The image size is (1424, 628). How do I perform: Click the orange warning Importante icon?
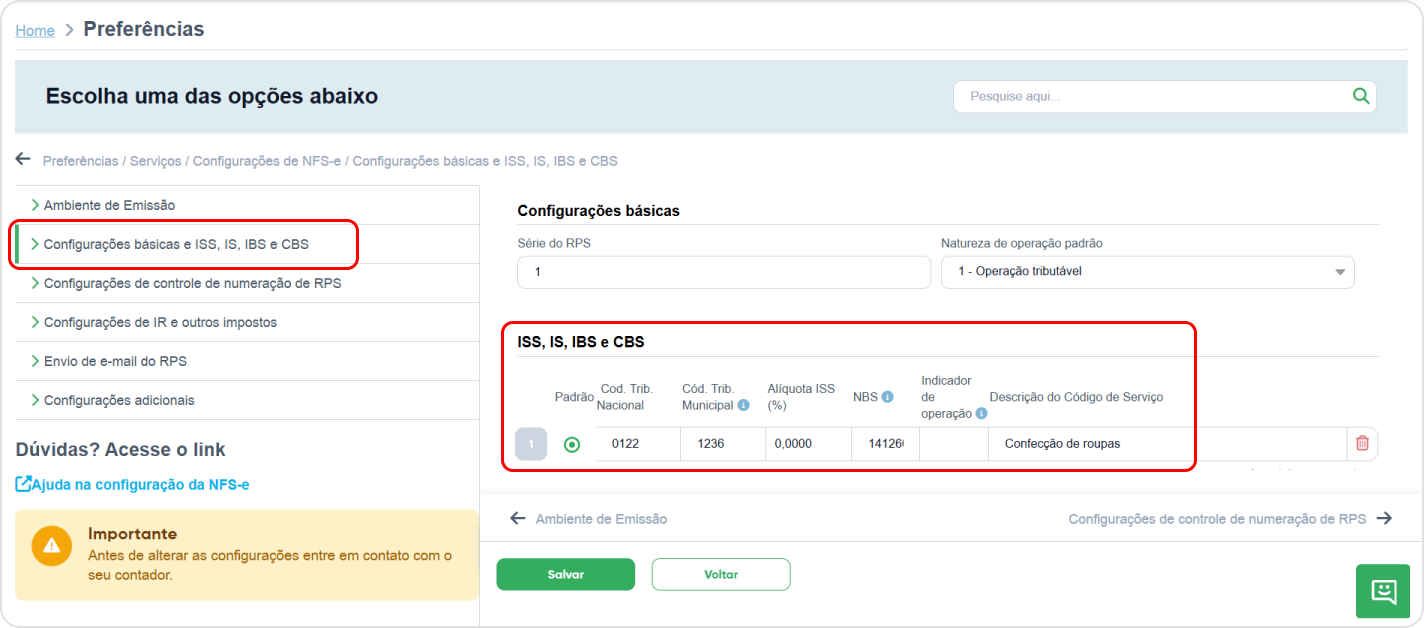(x=51, y=545)
